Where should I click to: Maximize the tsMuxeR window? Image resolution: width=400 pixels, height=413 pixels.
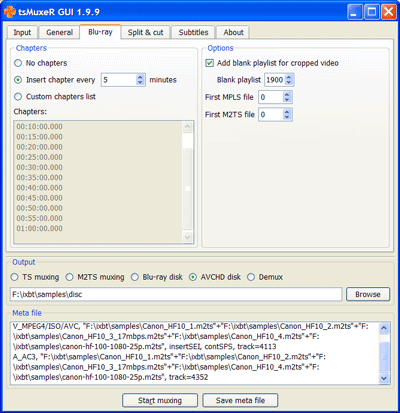click(372, 12)
